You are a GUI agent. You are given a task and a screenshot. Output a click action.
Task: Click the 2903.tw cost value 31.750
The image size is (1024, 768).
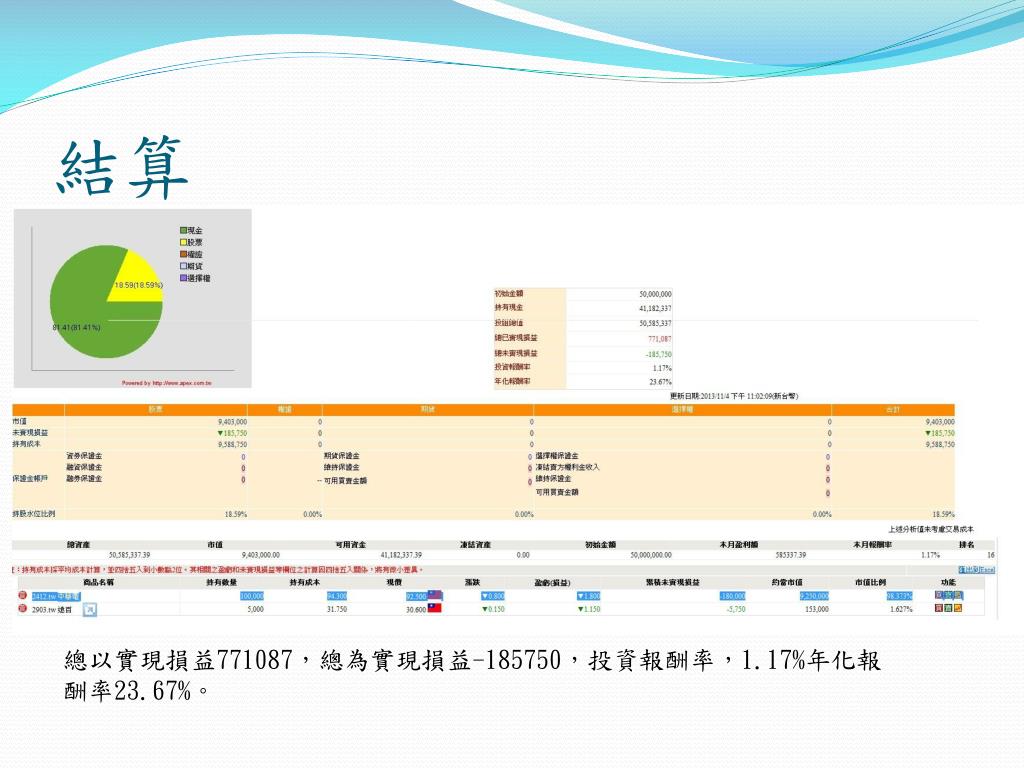coord(337,609)
